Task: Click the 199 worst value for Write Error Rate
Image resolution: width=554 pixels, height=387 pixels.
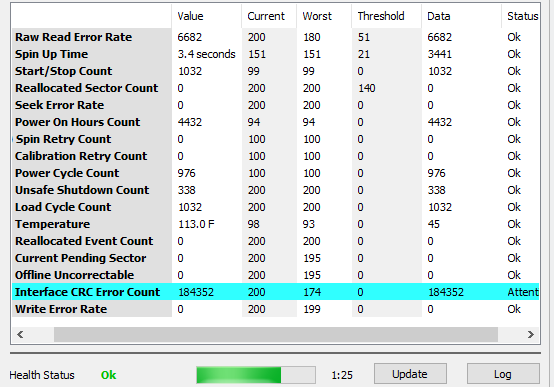Action: point(312,309)
